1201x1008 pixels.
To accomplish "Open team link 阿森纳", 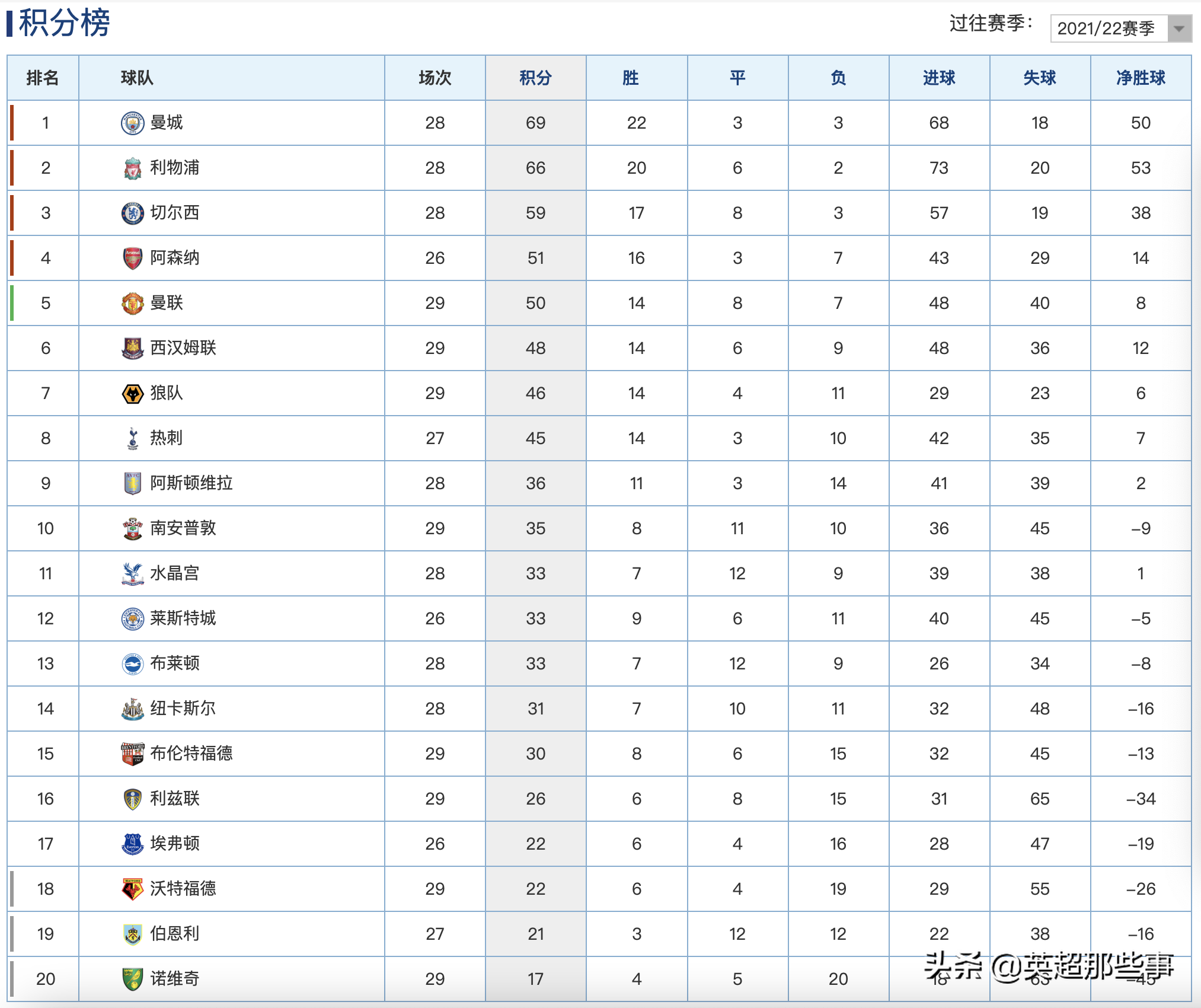I will click(x=175, y=258).
